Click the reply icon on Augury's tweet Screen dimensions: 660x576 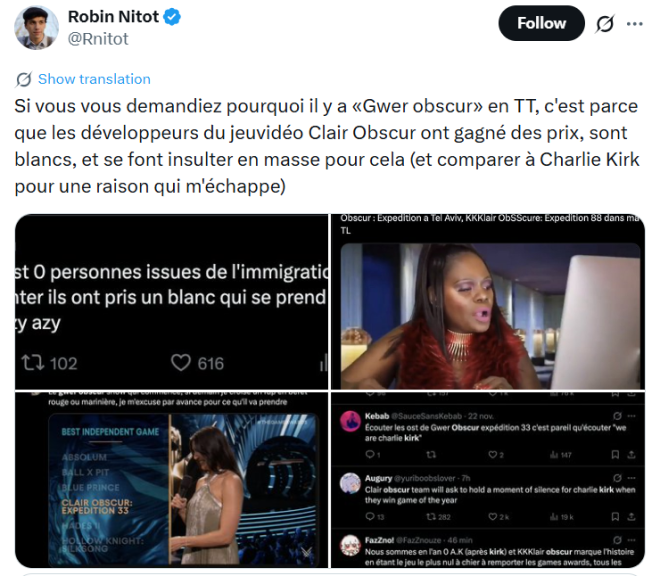370,517
